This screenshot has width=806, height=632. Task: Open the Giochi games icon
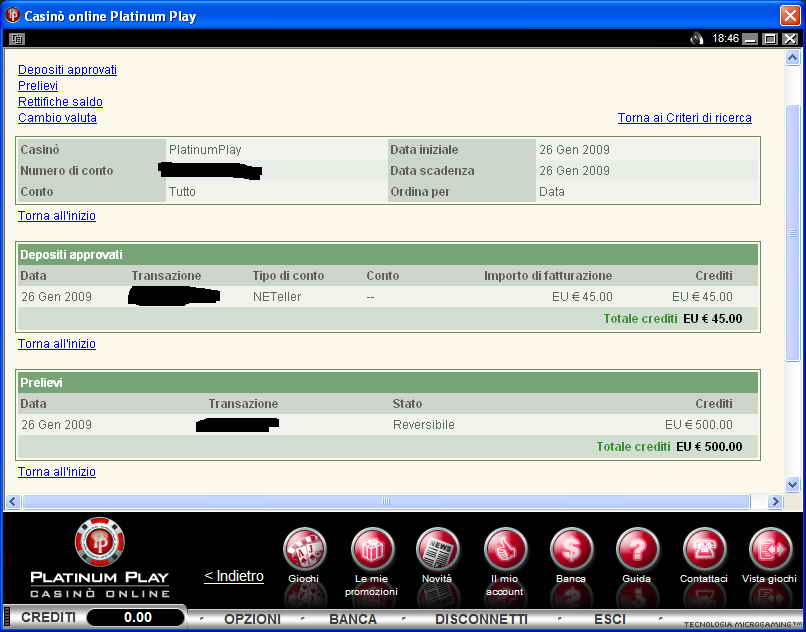(304, 550)
